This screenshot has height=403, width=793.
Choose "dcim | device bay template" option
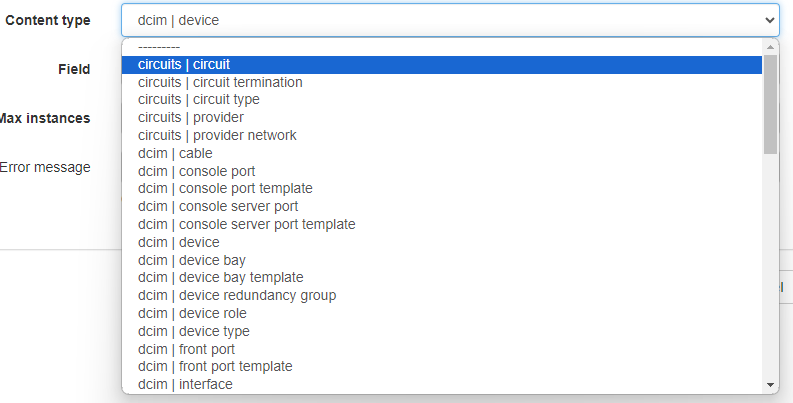[220, 277]
